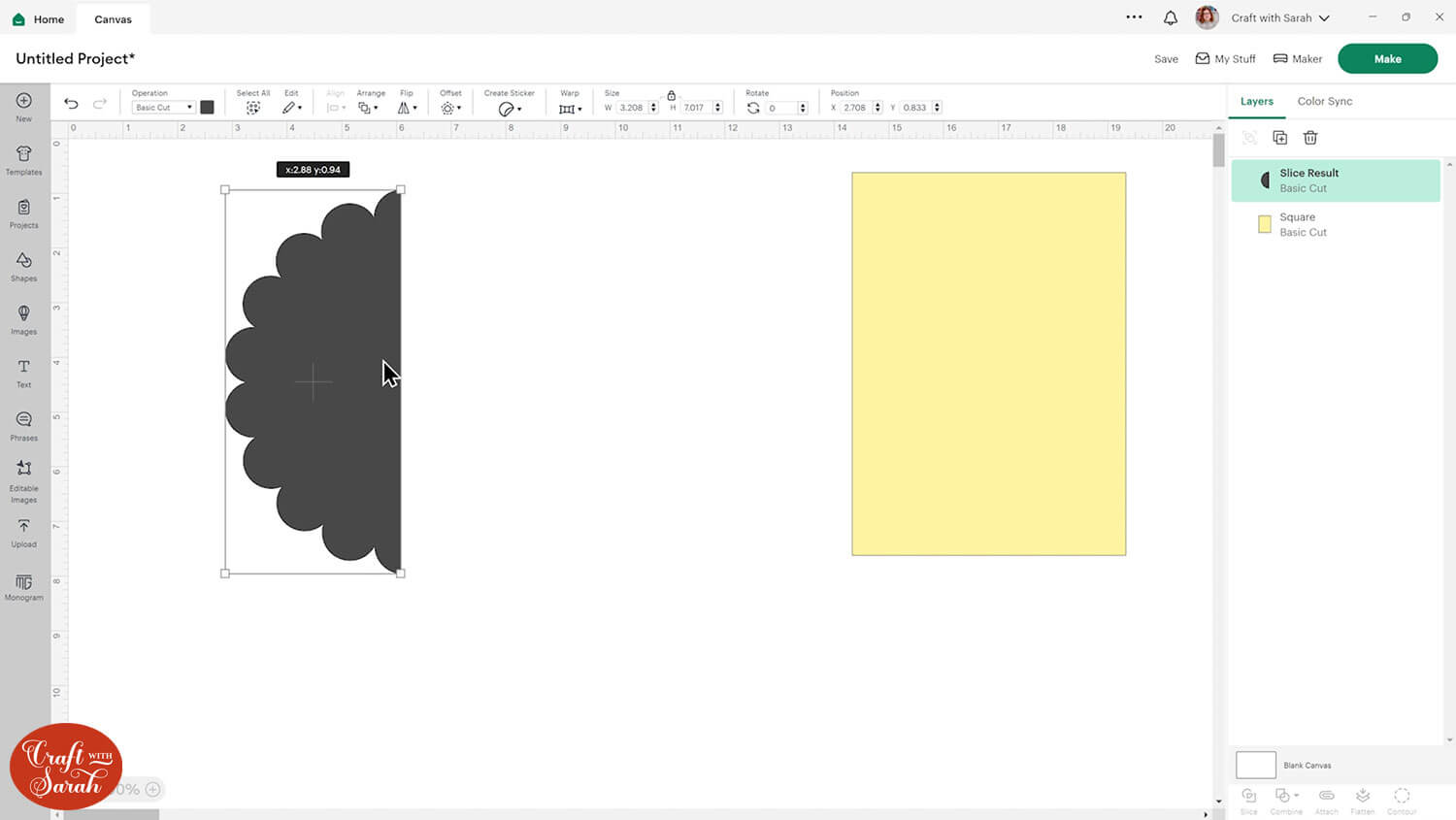Click the Undo arrow
Image resolution: width=1456 pixels, height=820 pixels.
[71, 104]
